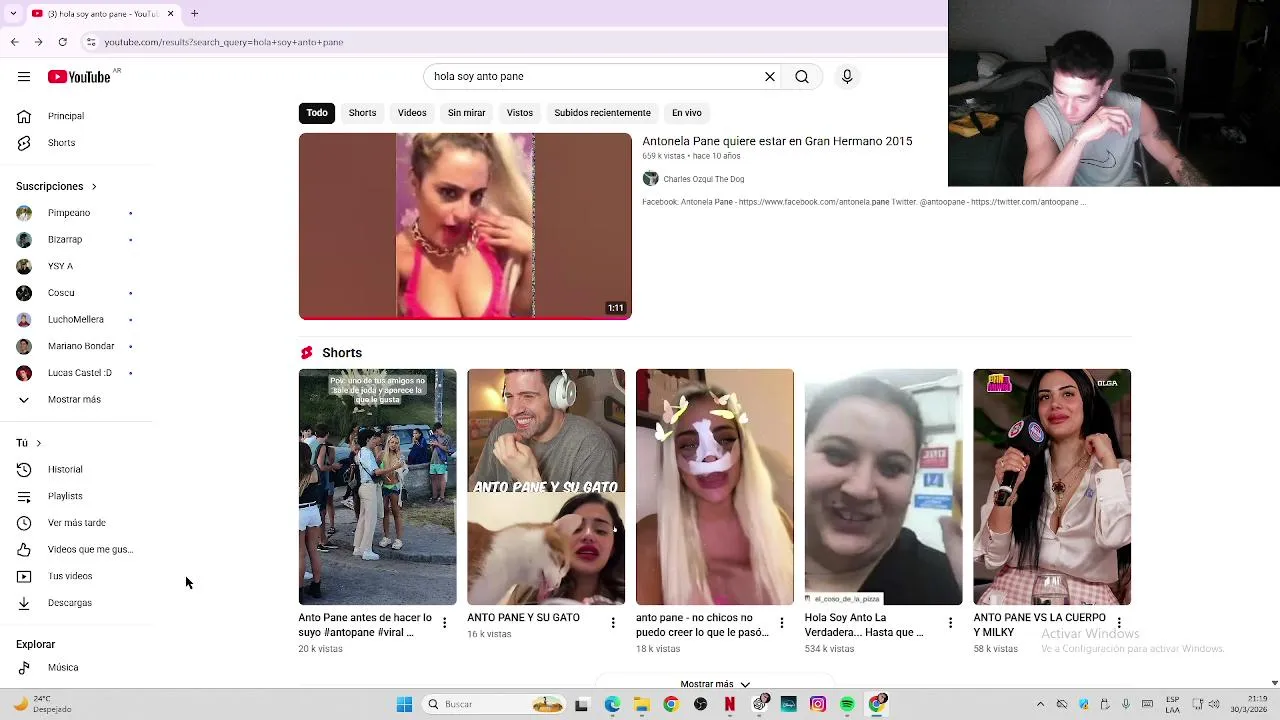Start voice search with the microphone
This screenshot has width=1280, height=720.
click(x=847, y=77)
